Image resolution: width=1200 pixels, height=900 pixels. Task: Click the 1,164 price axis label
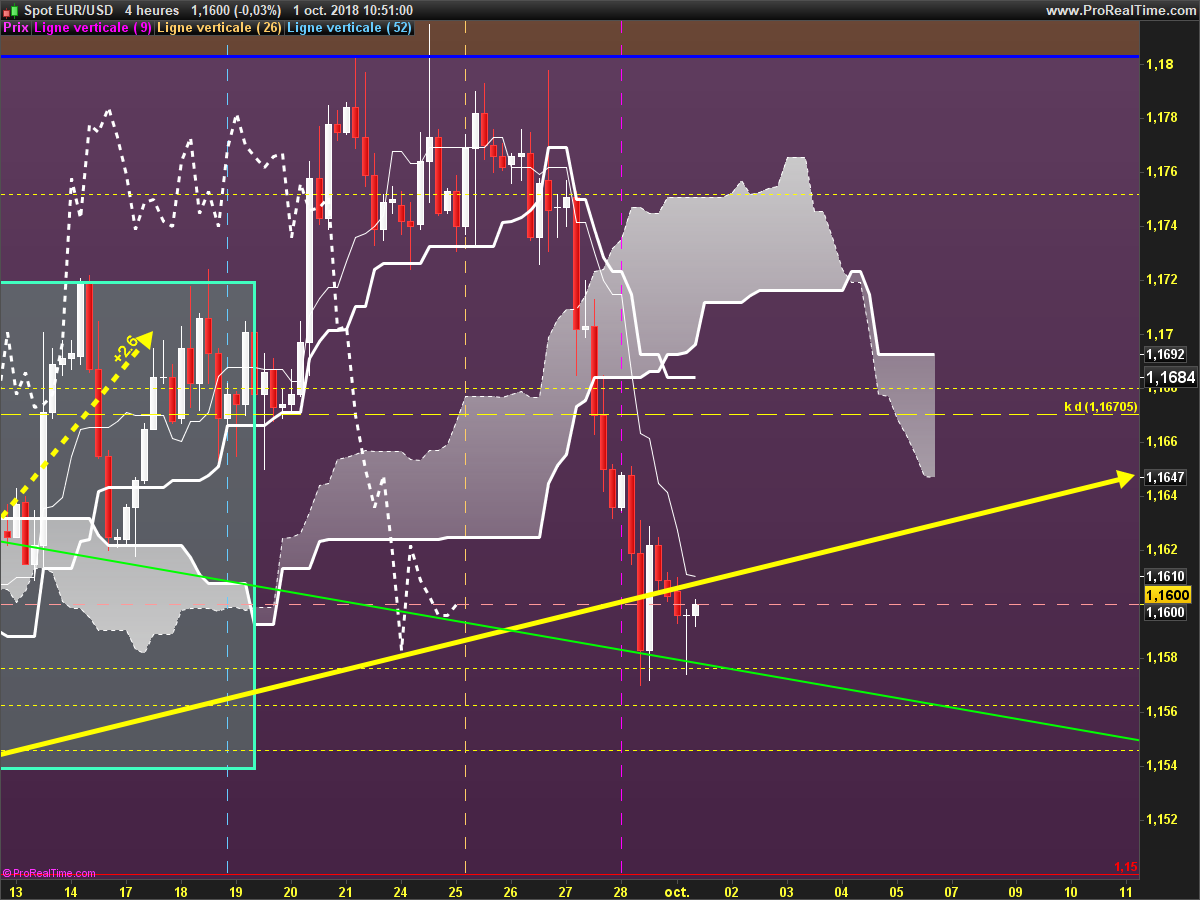[x=1162, y=495]
